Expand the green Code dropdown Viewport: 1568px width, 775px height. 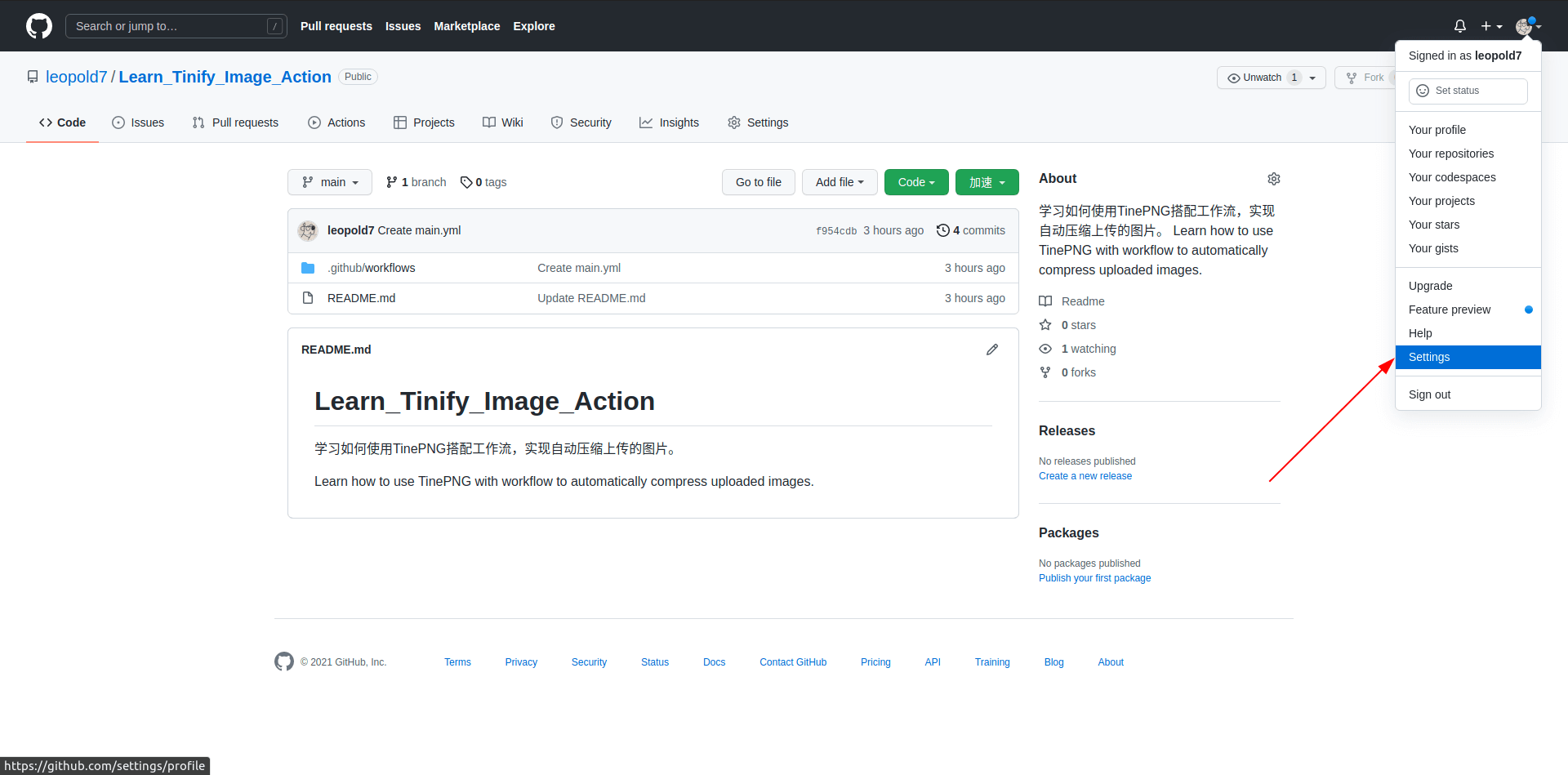coord(915,182)
